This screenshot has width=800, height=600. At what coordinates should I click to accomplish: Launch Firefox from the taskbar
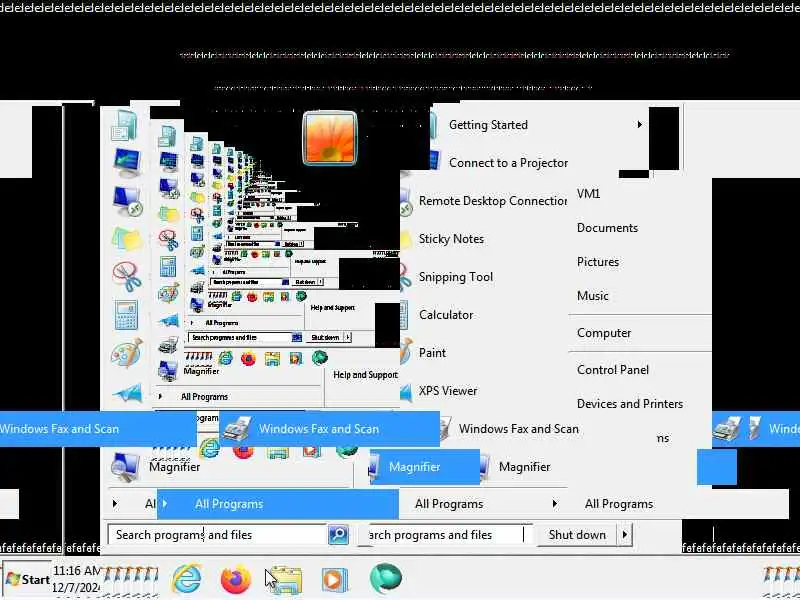point(236,579)
